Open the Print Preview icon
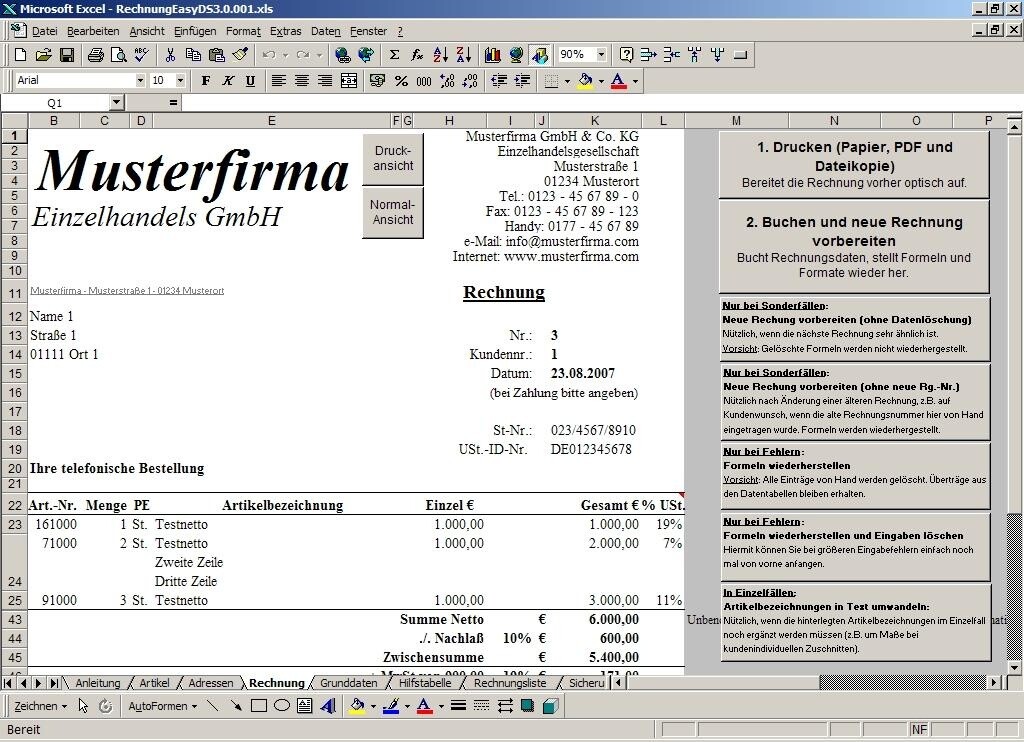 [118, 55]
